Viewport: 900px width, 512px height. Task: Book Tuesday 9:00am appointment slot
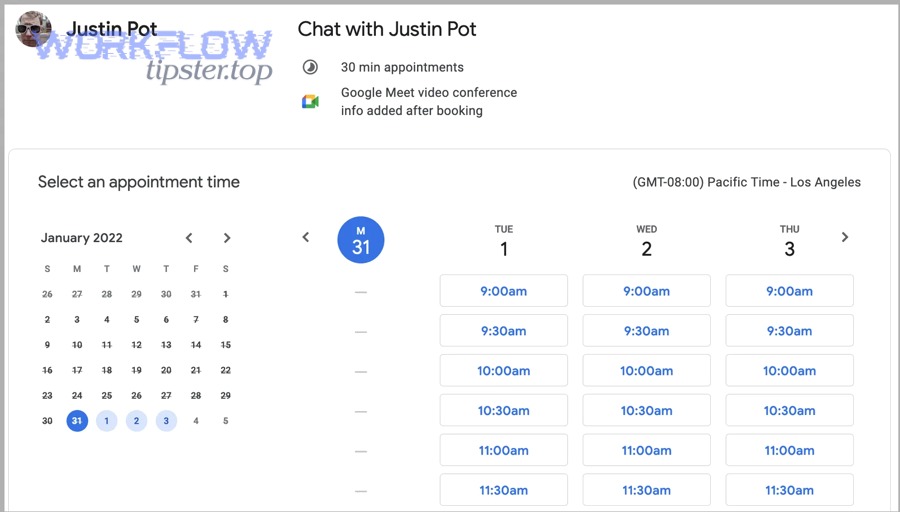pyautogui.click(x=503, y=291)
